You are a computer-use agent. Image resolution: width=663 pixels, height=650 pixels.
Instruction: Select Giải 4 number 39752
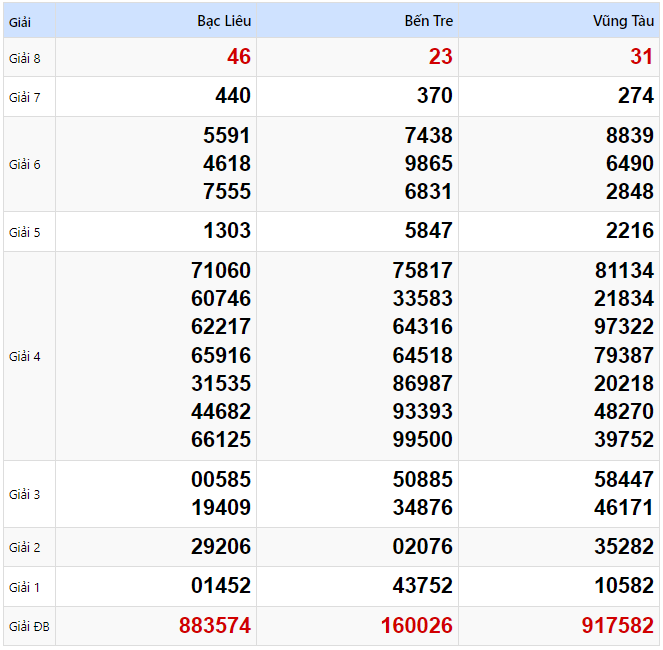pyautogui.click(x=624, y=439)
